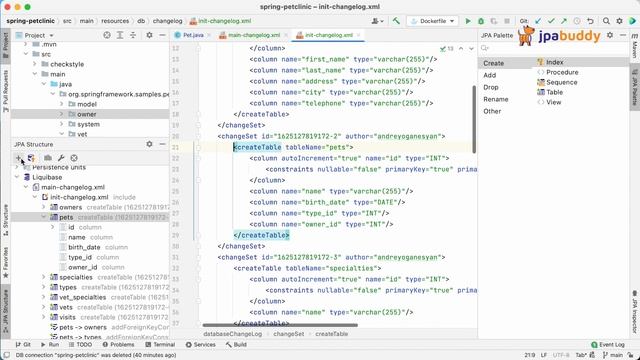Open the Services tool window
This screenshot has height=360, width=640.
(200, 344)
